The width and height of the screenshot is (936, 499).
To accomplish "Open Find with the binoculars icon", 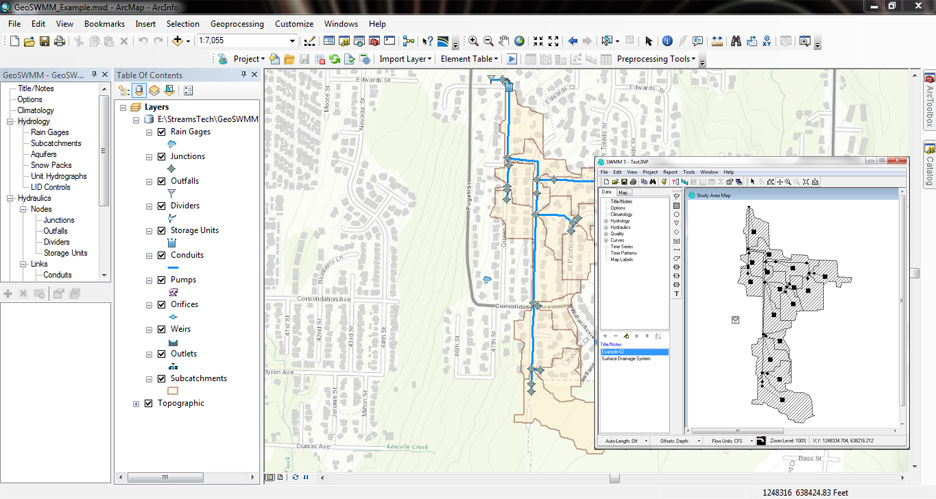I will click(x=736, y=41).
